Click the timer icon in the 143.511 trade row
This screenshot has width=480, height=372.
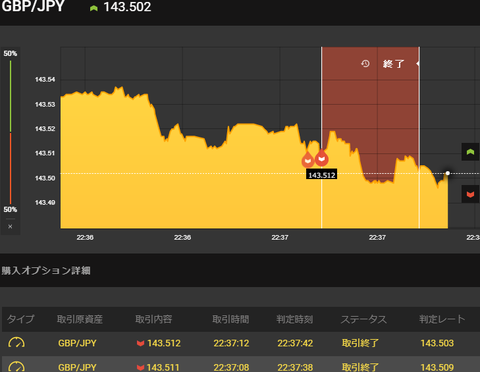coord(16,367)
